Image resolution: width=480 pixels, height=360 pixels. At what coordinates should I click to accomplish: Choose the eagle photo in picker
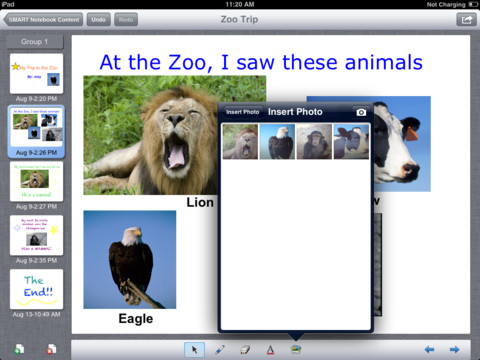click(x=277, y=141)
